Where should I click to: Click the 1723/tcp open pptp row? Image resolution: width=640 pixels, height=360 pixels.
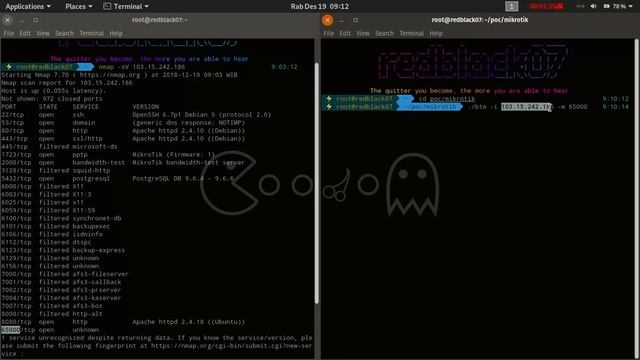108,155
